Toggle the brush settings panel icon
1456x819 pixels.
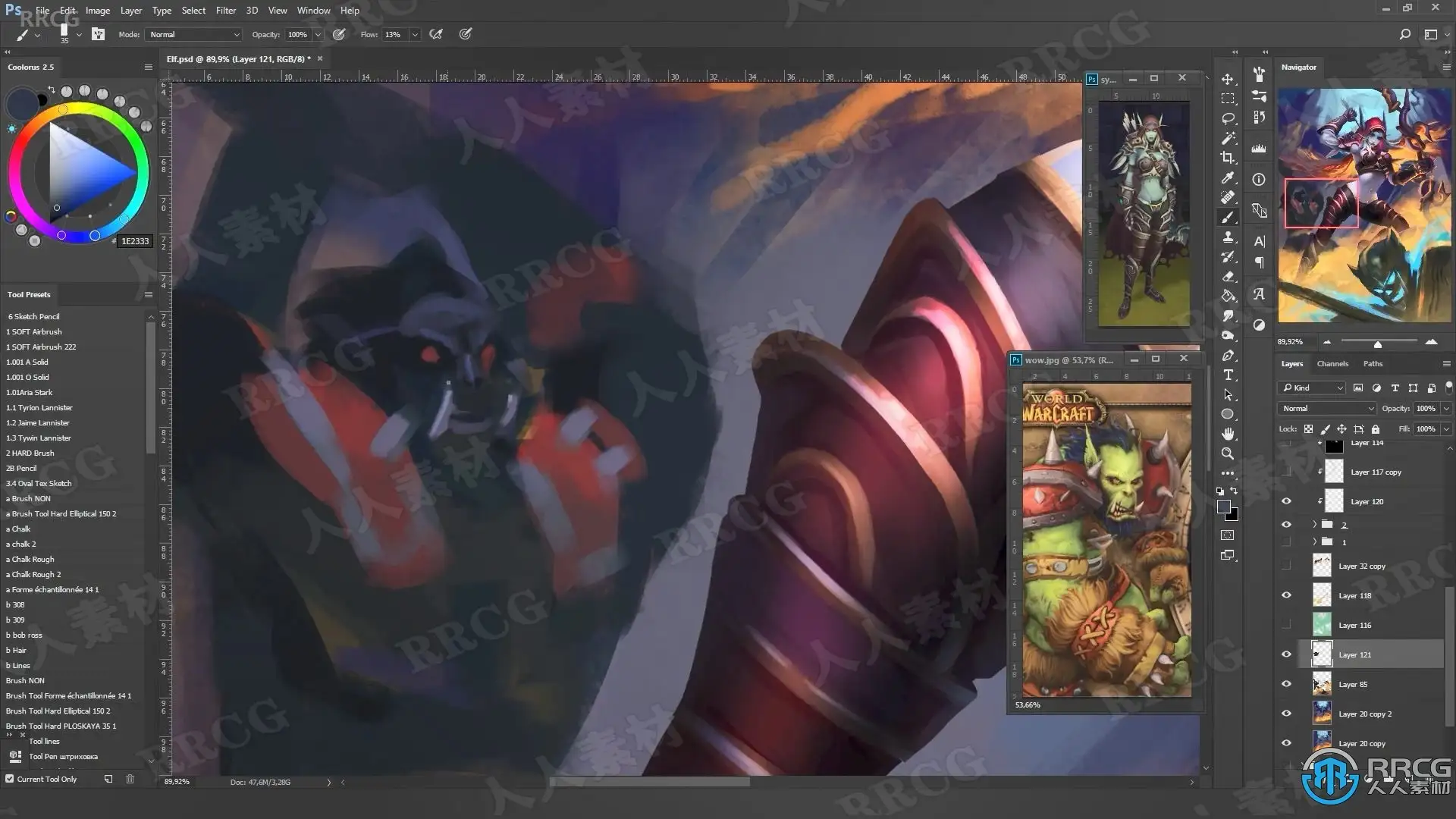[x=99, y=34]
